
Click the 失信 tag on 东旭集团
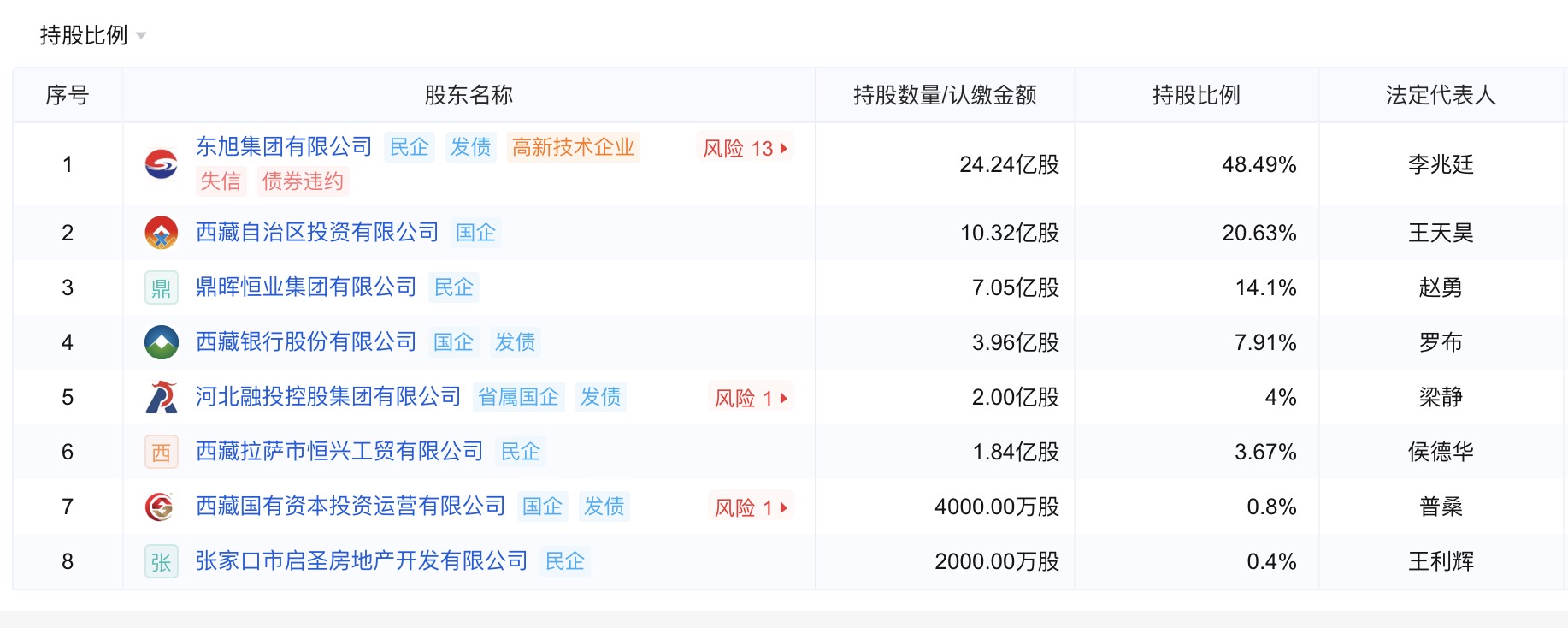(x=221, y=181)
